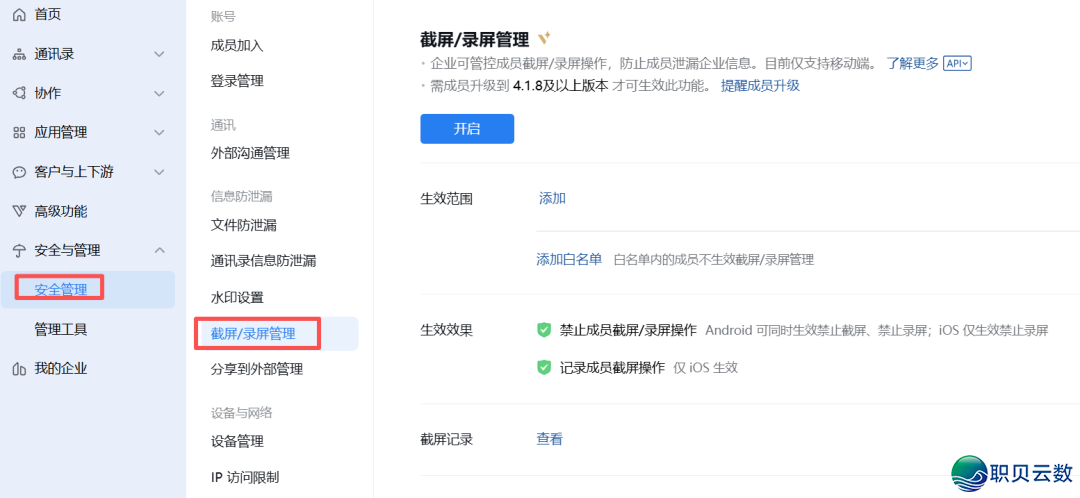Click the My Enterprise (我的企业) icon
1080x498 pixels.
19,369
